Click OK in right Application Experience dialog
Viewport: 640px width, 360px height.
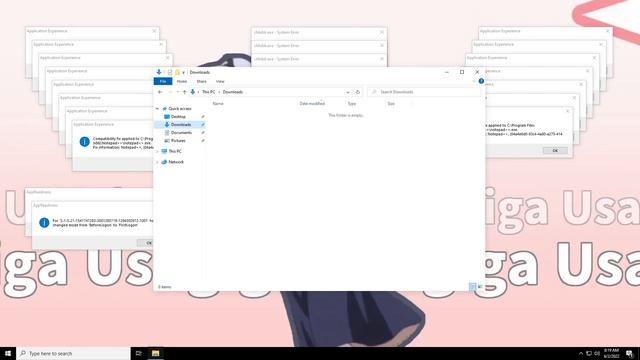point(555,151)
